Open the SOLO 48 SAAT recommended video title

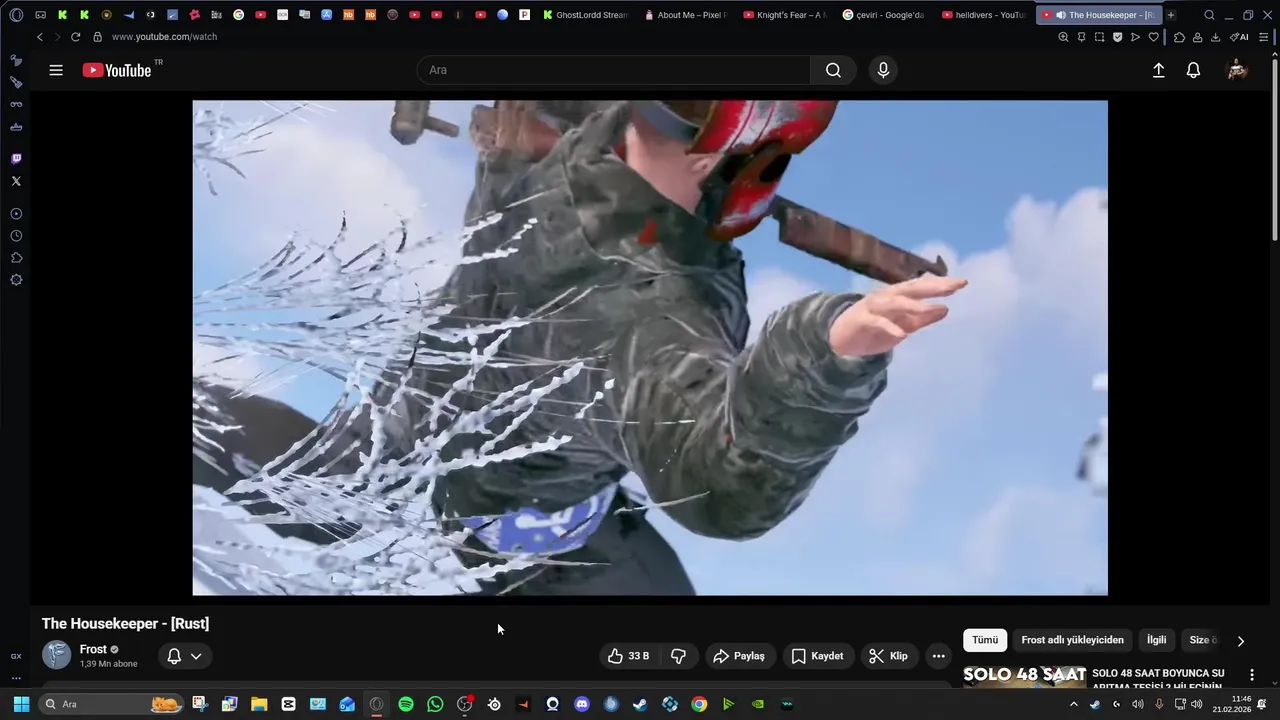[x=1159, y=679]
